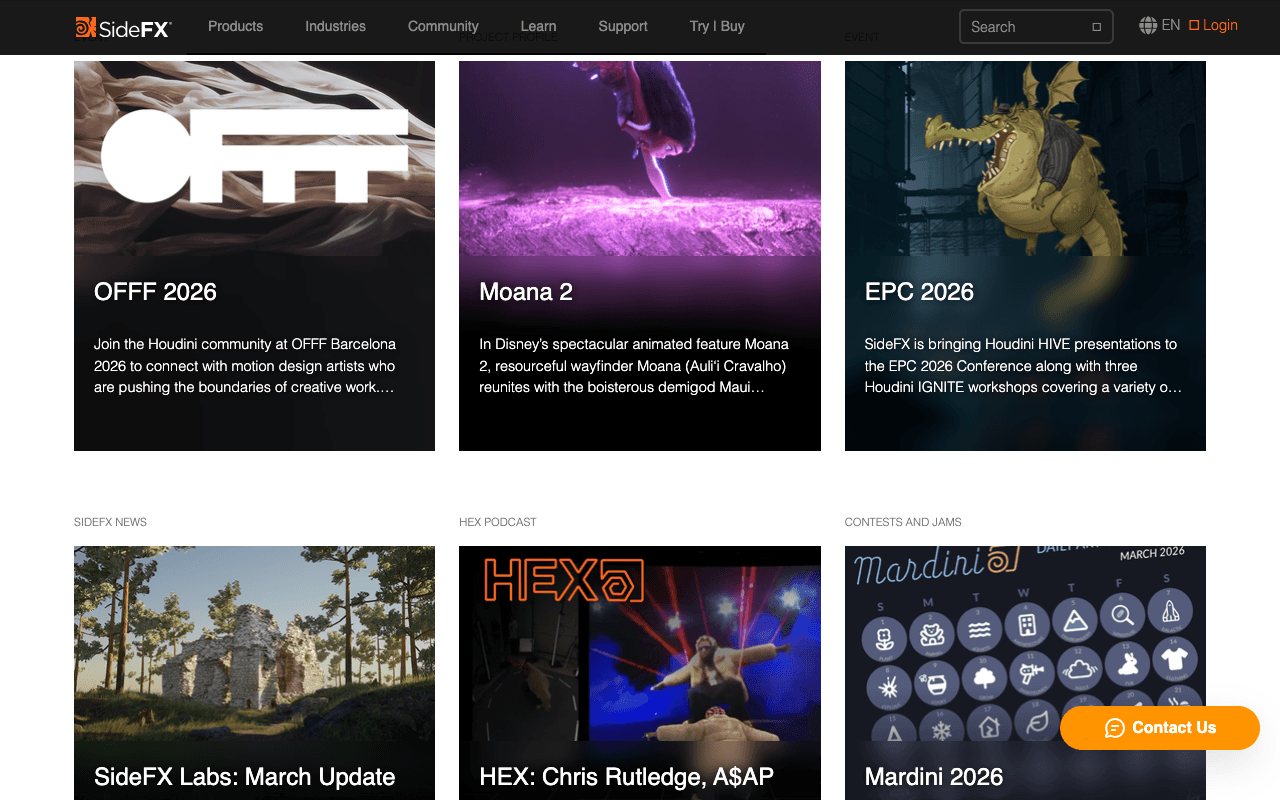Open the Learn menu
The width and height of the screenshot is (1280, 800).
pyautogui.click(x=538, y=26)
